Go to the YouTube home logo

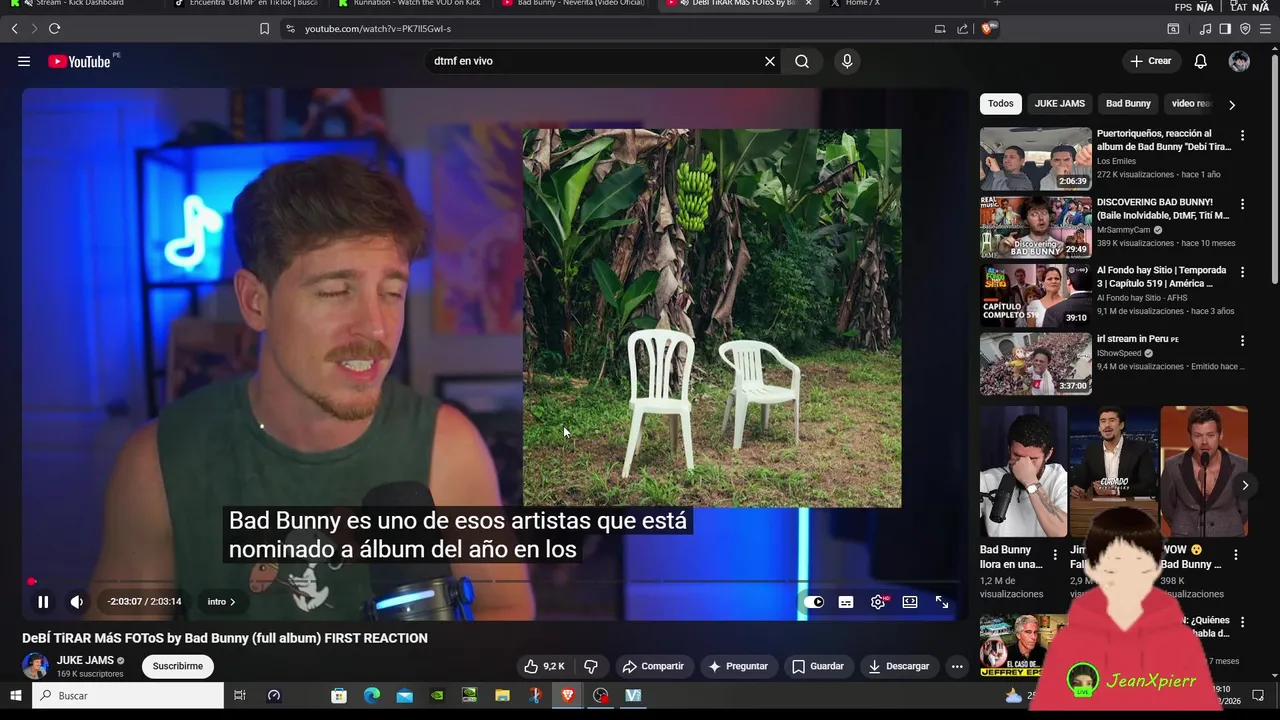(80, 61)
